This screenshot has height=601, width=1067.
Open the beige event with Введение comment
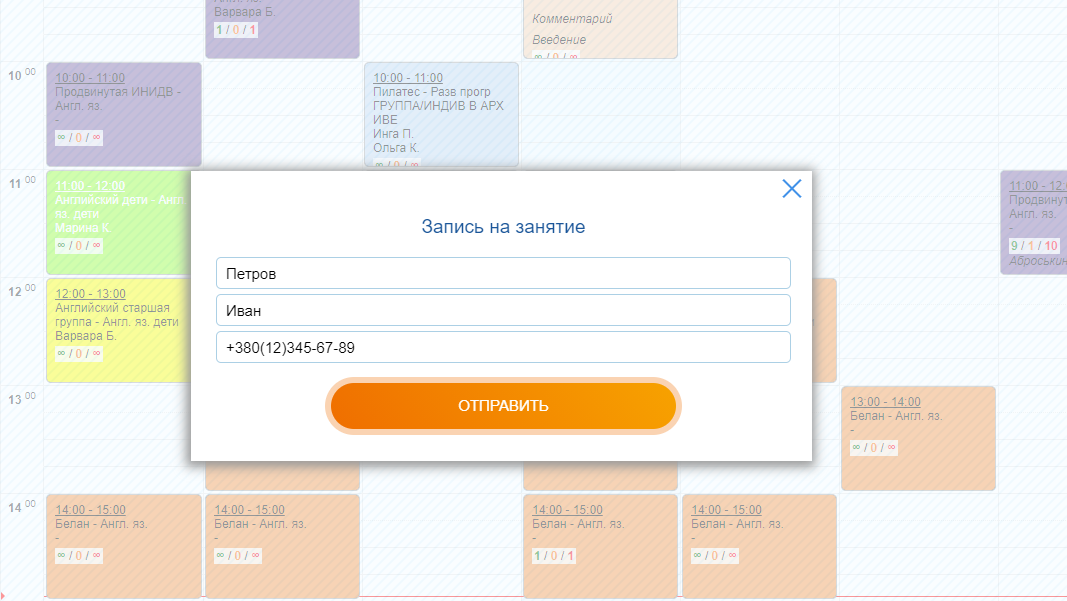[600, 28]
